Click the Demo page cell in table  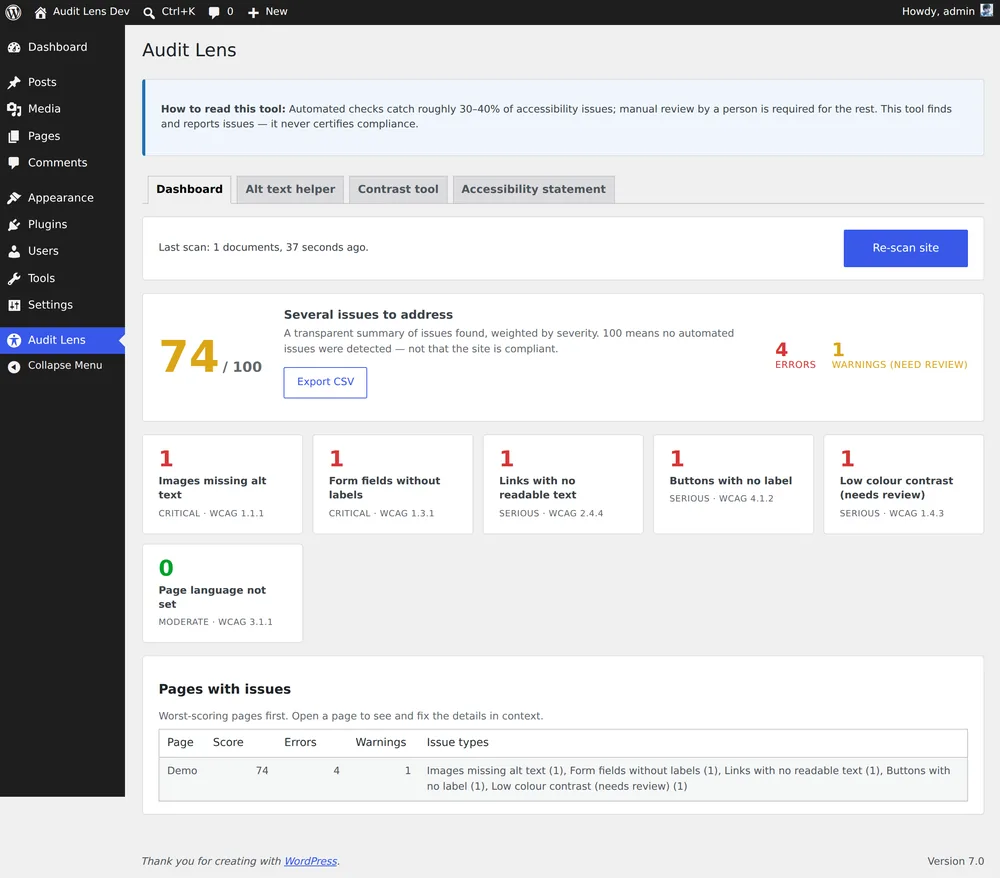coord(182,771)
